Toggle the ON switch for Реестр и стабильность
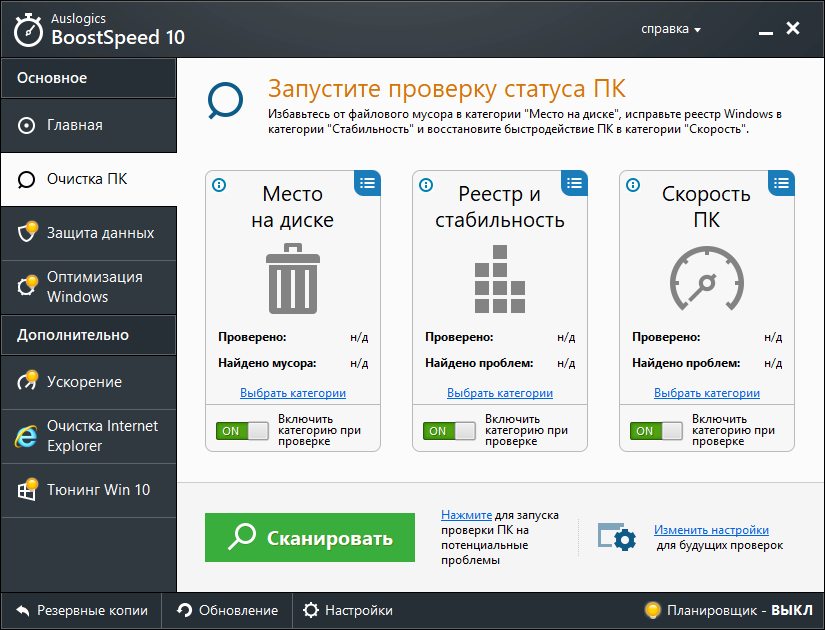 [449, 431]
